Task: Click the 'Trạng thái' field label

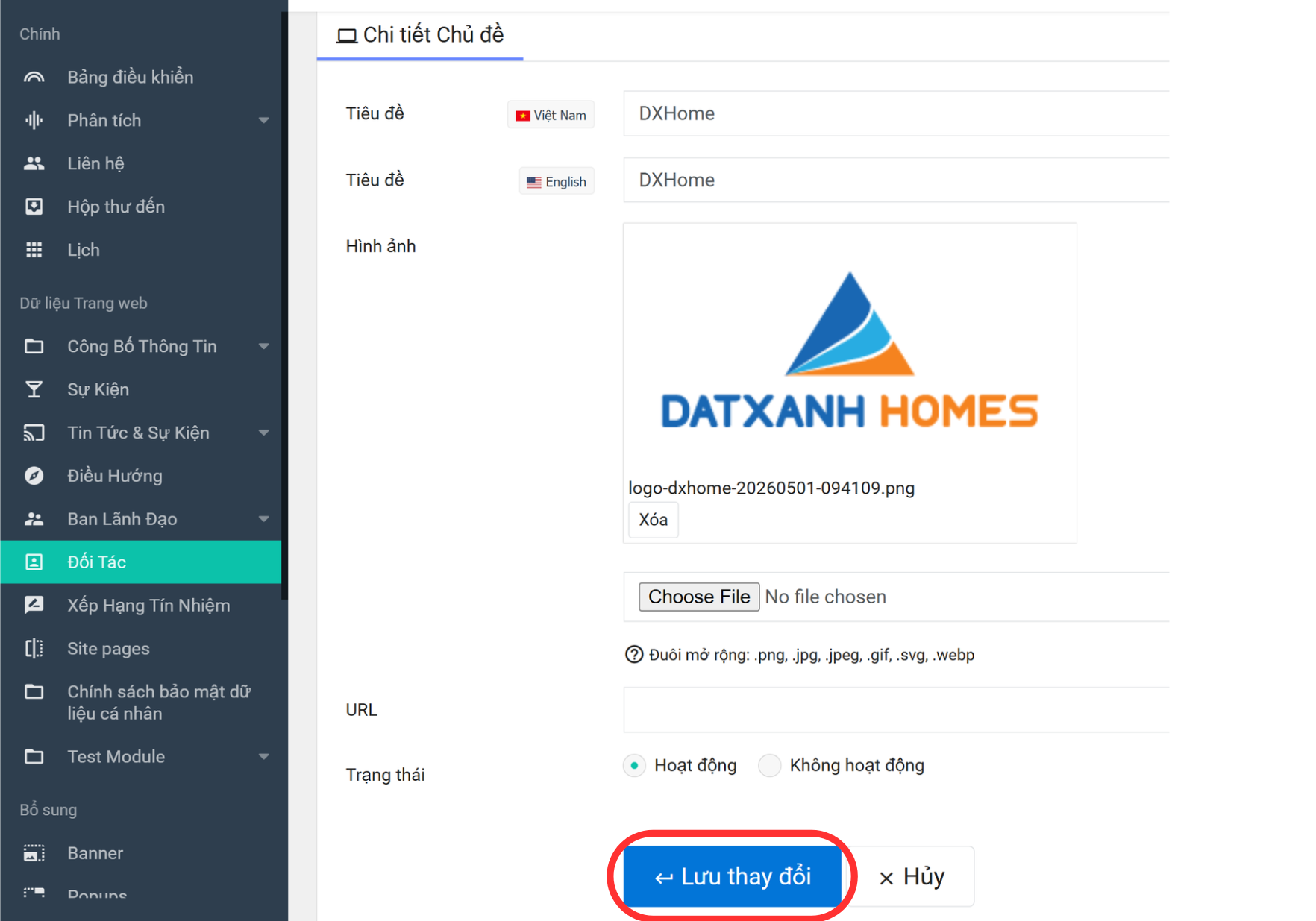Action: click(x=385, y=775)
